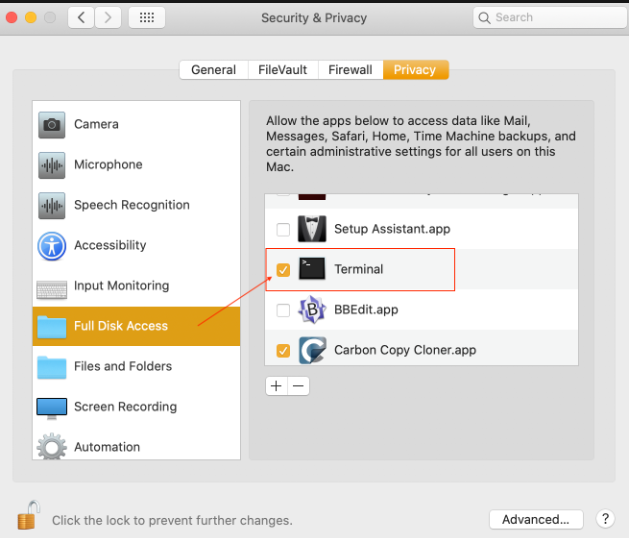Check the BBEdit.app checkbox
Screen dimensions: 629x538
(x=283, y=310)
